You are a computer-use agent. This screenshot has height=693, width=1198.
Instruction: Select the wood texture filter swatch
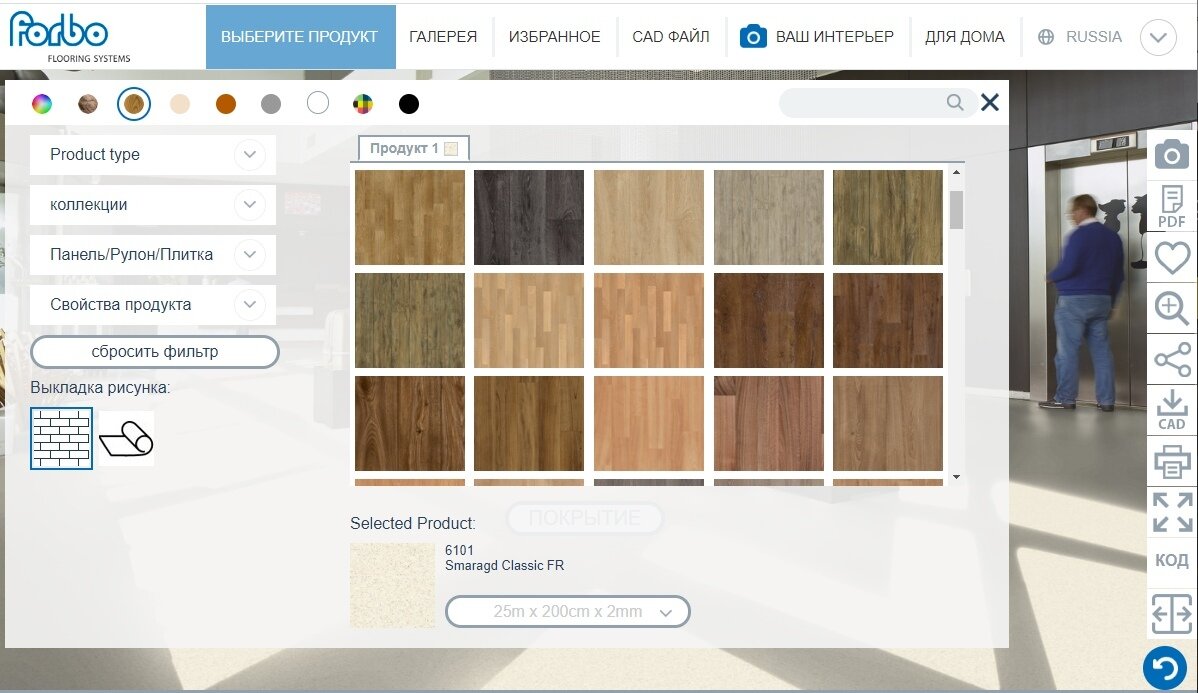134,104
